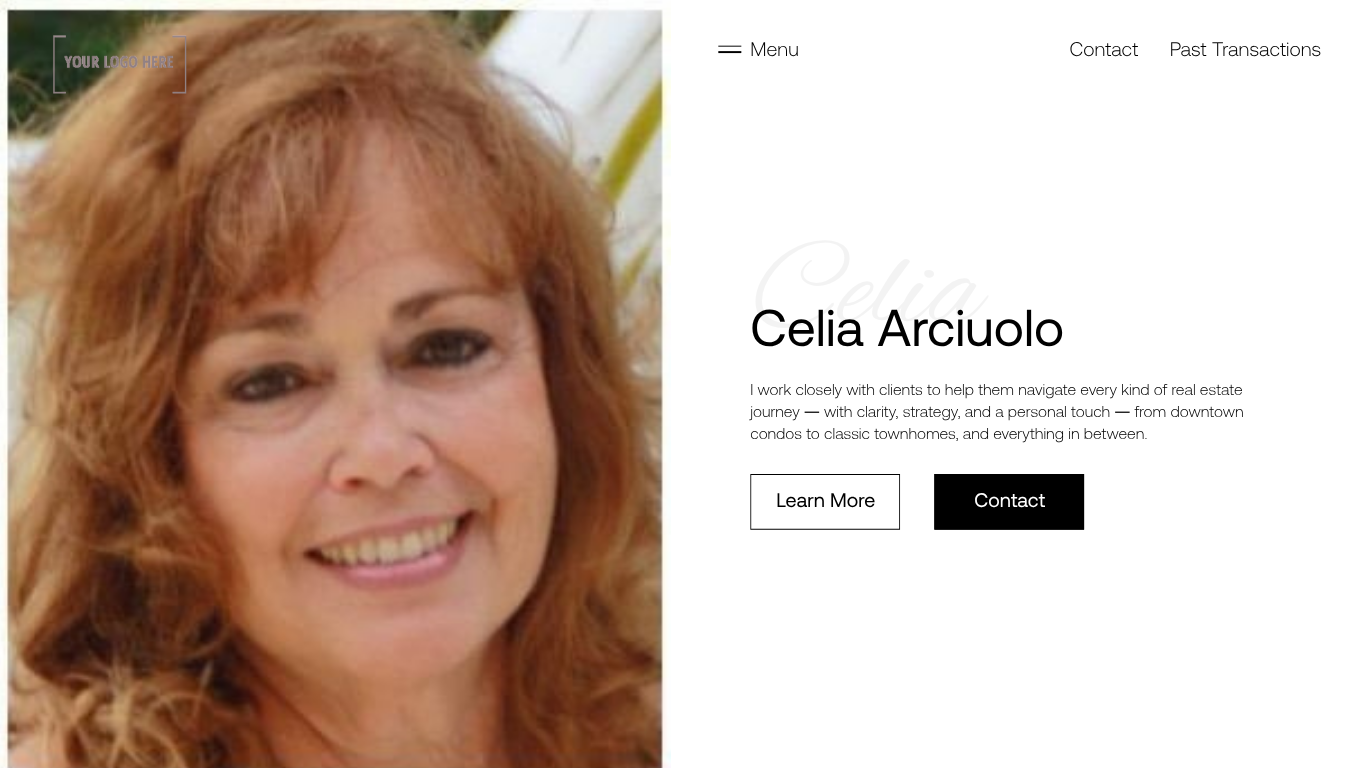Click the phrase real estate in the bio

pyautogui.click(x=1207, y=390)
